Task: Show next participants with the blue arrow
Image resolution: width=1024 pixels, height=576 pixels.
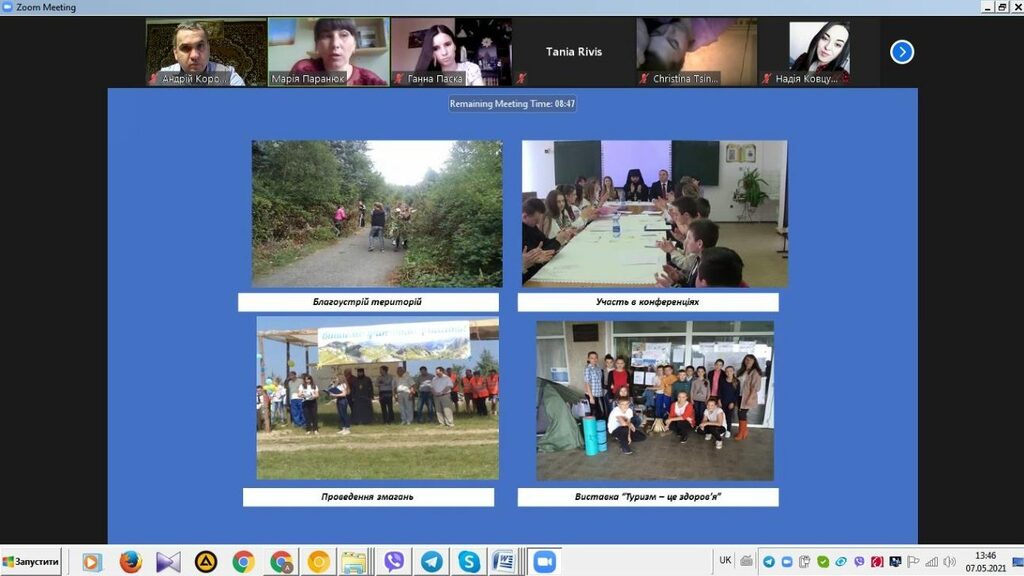Action: (901, 52)
